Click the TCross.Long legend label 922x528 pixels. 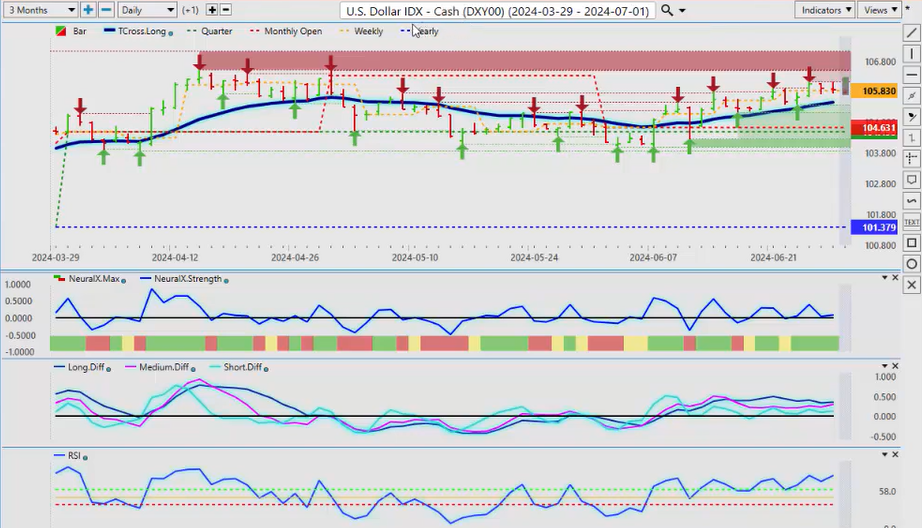tap(142, 31)
